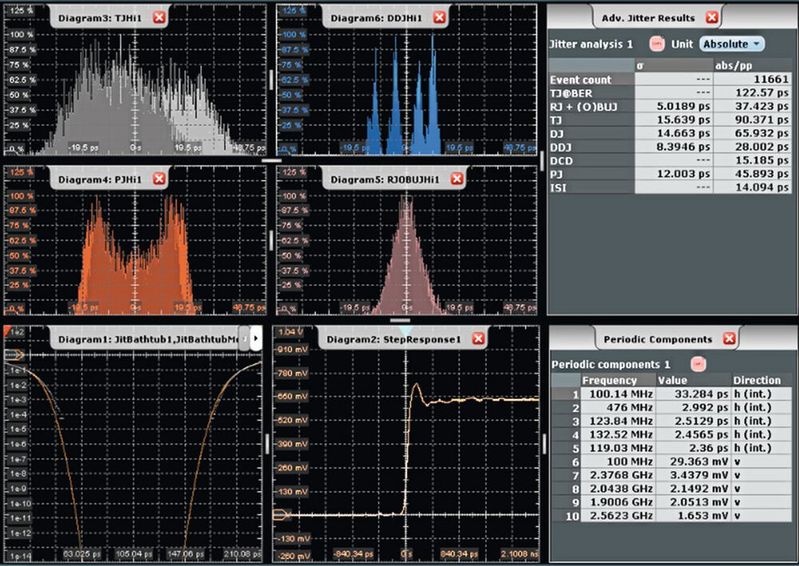Click the Direction column header
Viewport: 799px width, 566px height.
(x=762, y=380)
